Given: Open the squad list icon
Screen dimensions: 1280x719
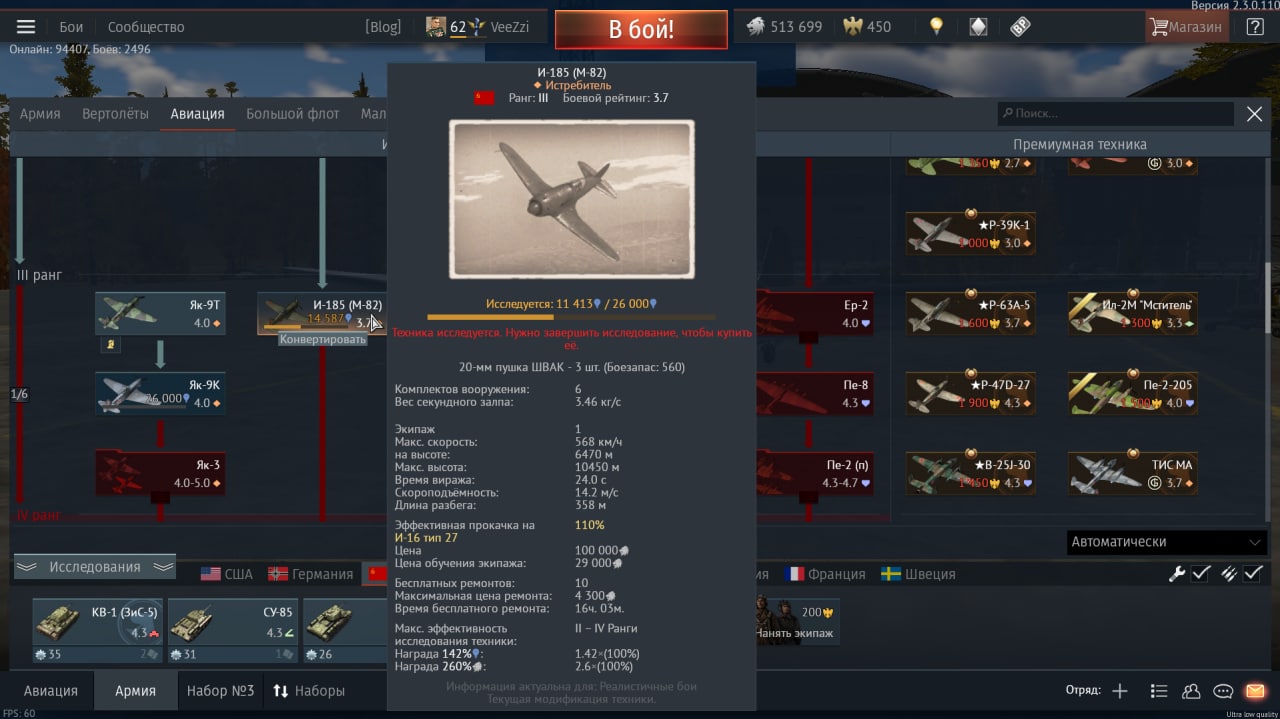Looking at the screenshot, I should (1159, 691).
